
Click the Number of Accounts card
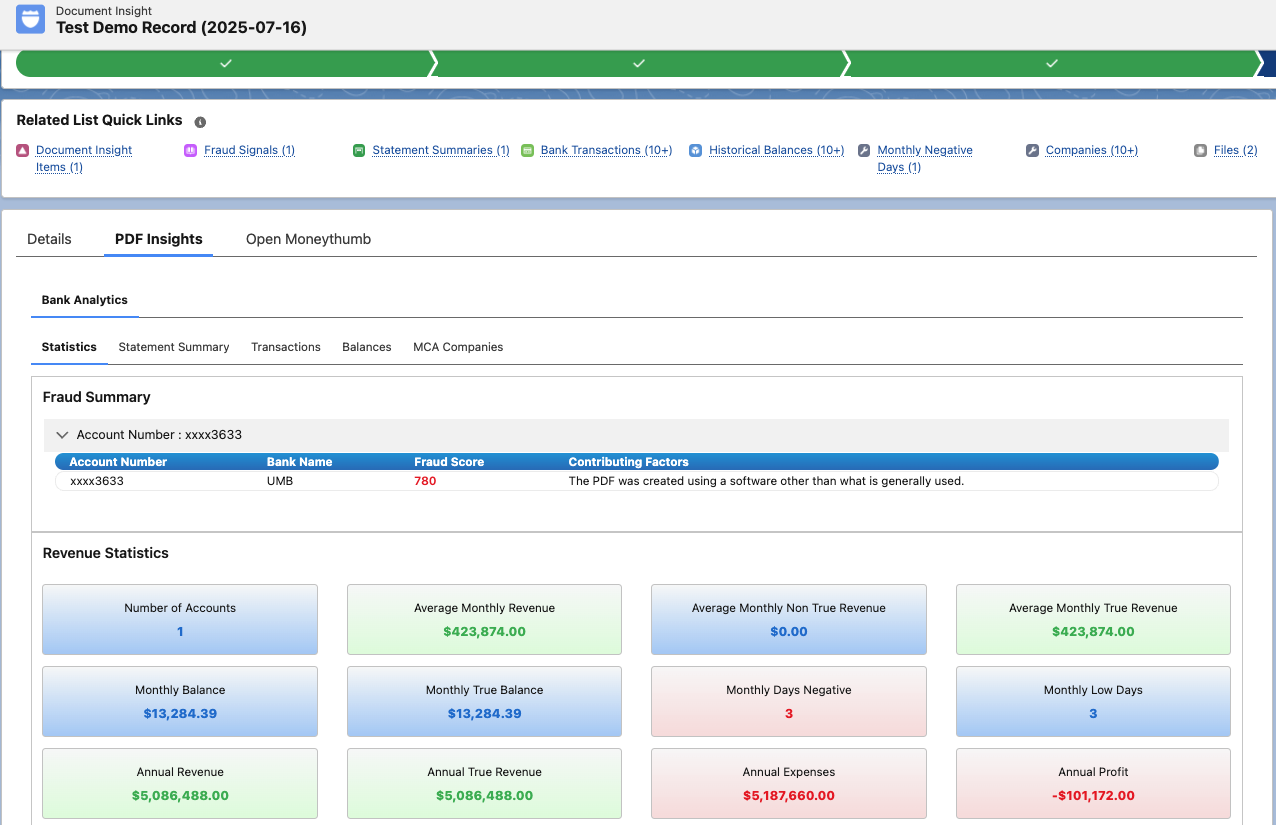(x=180, y=620)
